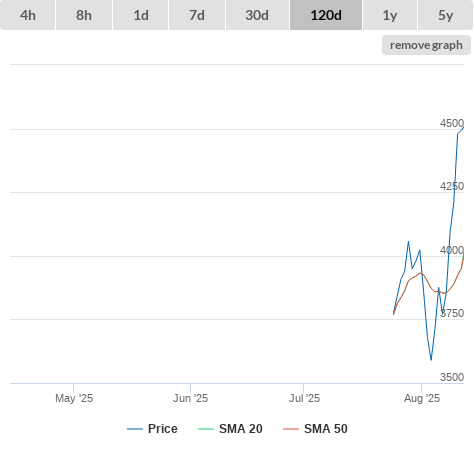The width and height of the screenshot is (474, 455).
Task: Toggle the SMA 50 legend entry
Action: (x=315, y=429)
